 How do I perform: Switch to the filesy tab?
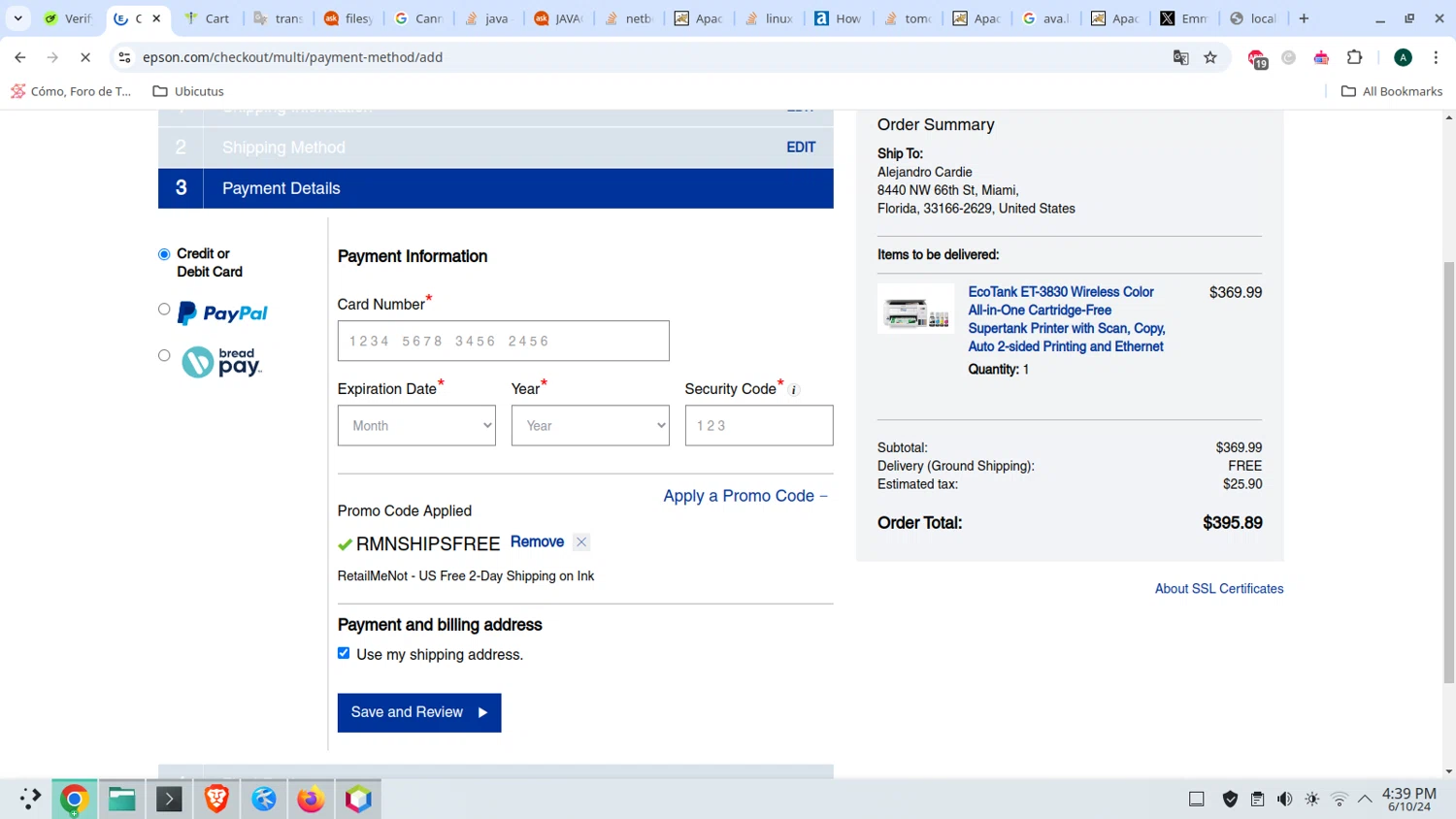pos(347,18)
